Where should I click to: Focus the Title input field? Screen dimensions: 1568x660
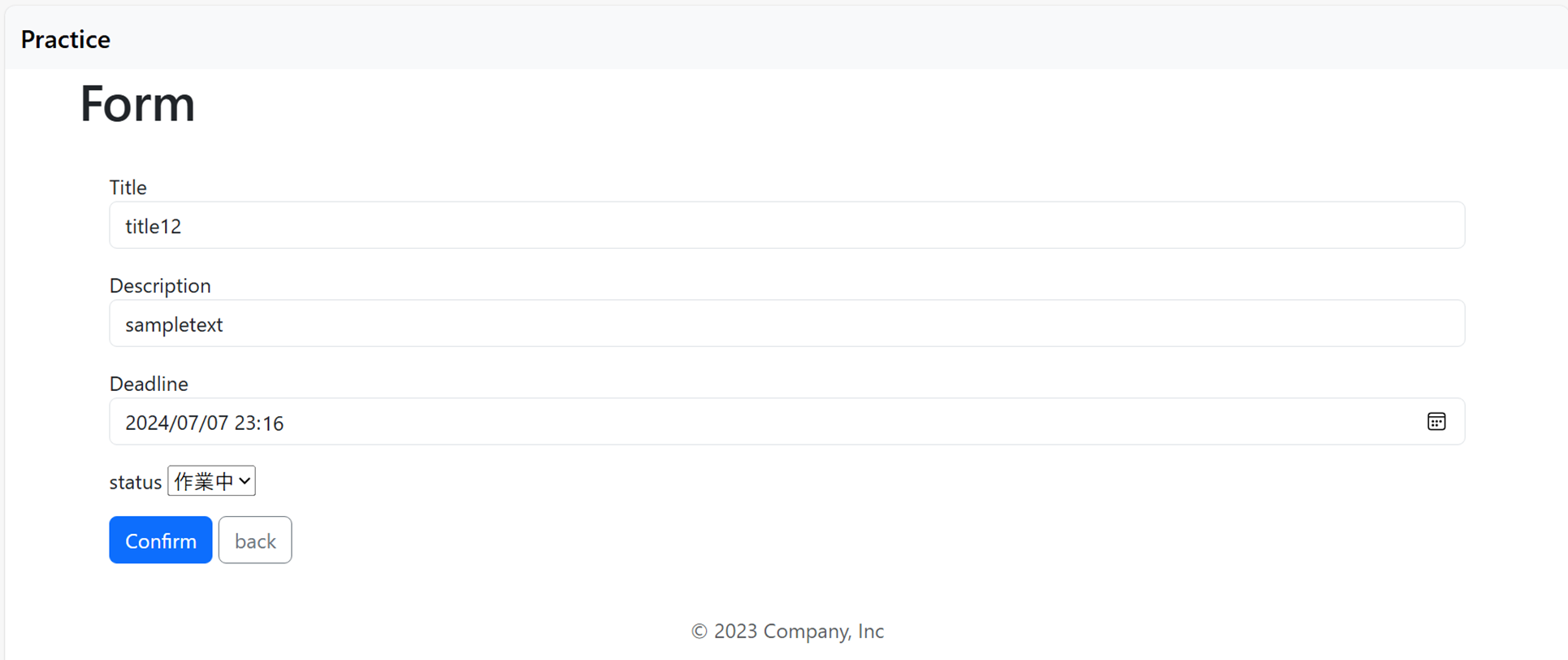[x=786, y=226]
